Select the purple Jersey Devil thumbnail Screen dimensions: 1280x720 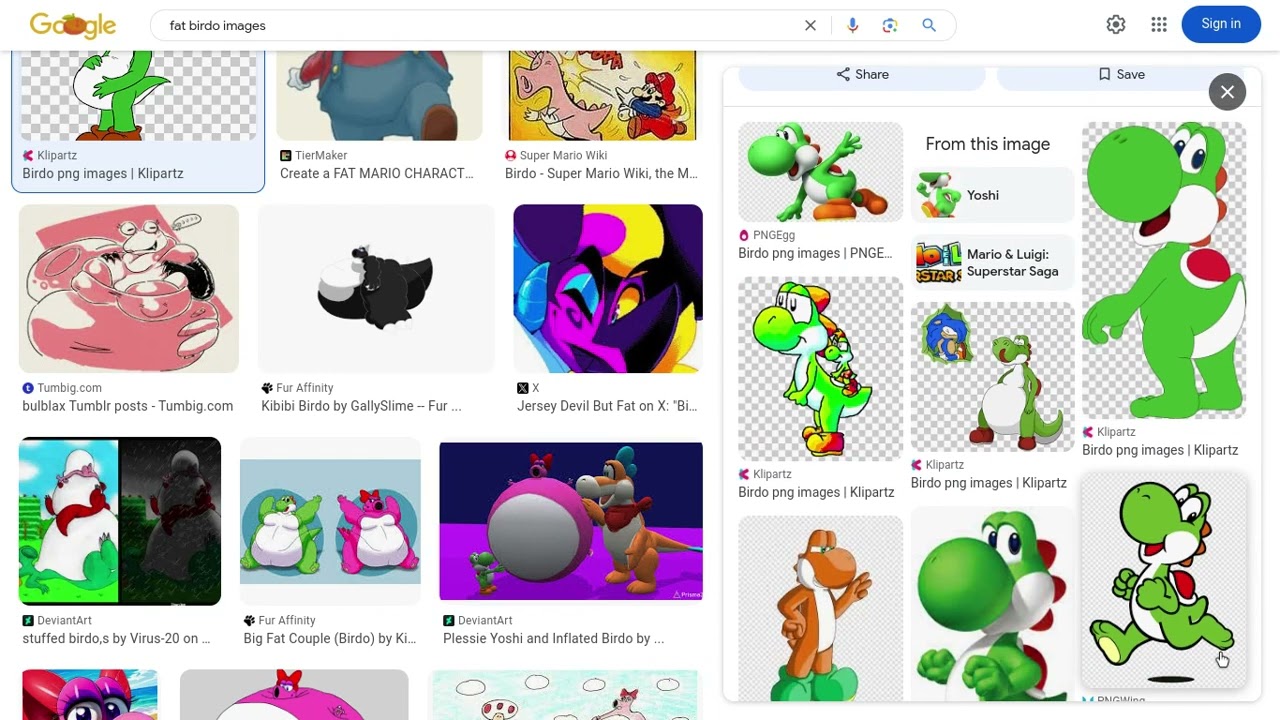click(x=608, y=288)
